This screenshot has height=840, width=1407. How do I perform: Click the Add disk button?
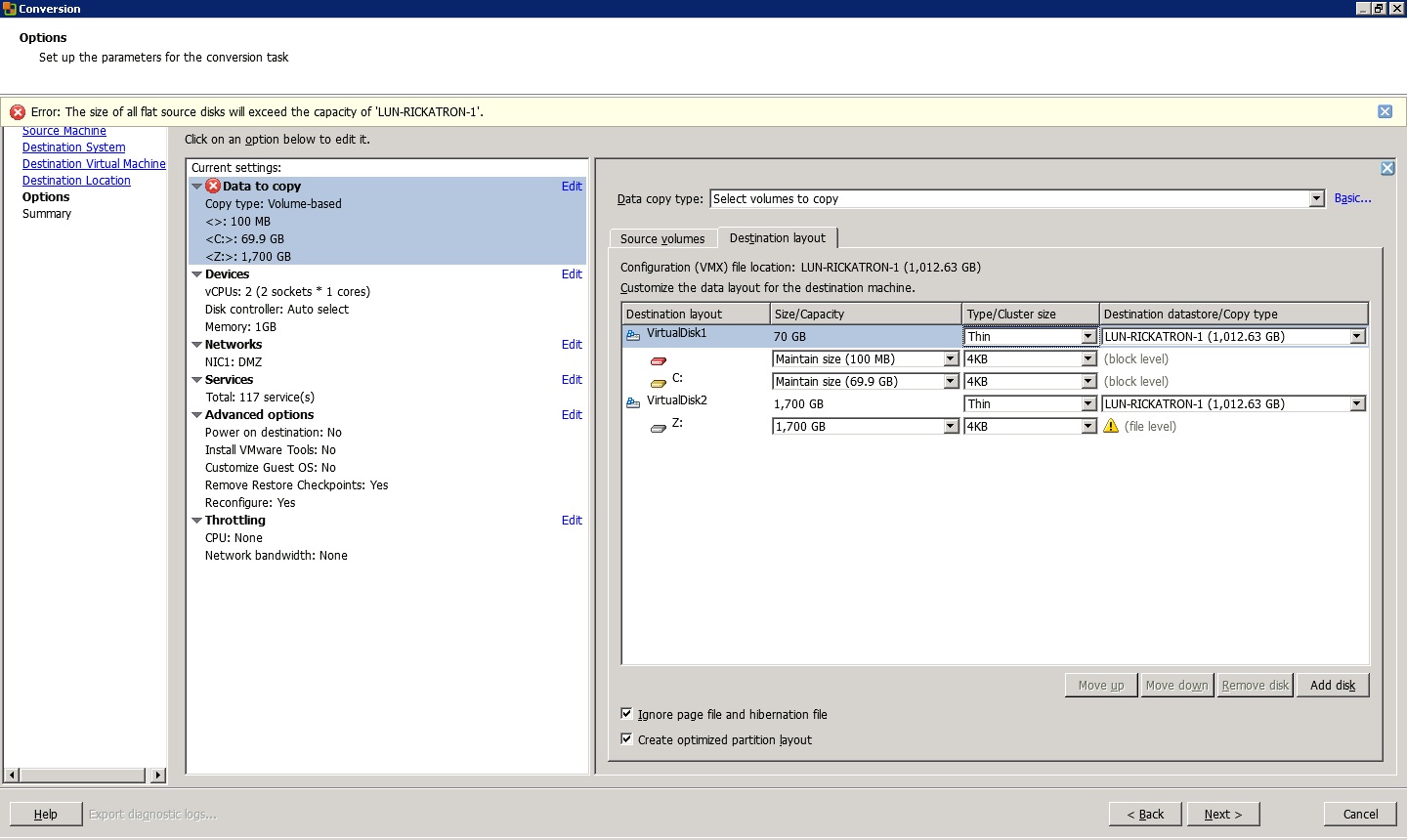[x=1332, y=686]
